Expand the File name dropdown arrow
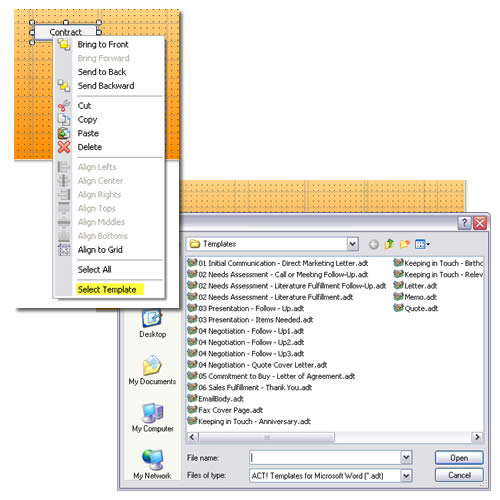The width and height of the screenshot is (500, 500). point(406,457)
